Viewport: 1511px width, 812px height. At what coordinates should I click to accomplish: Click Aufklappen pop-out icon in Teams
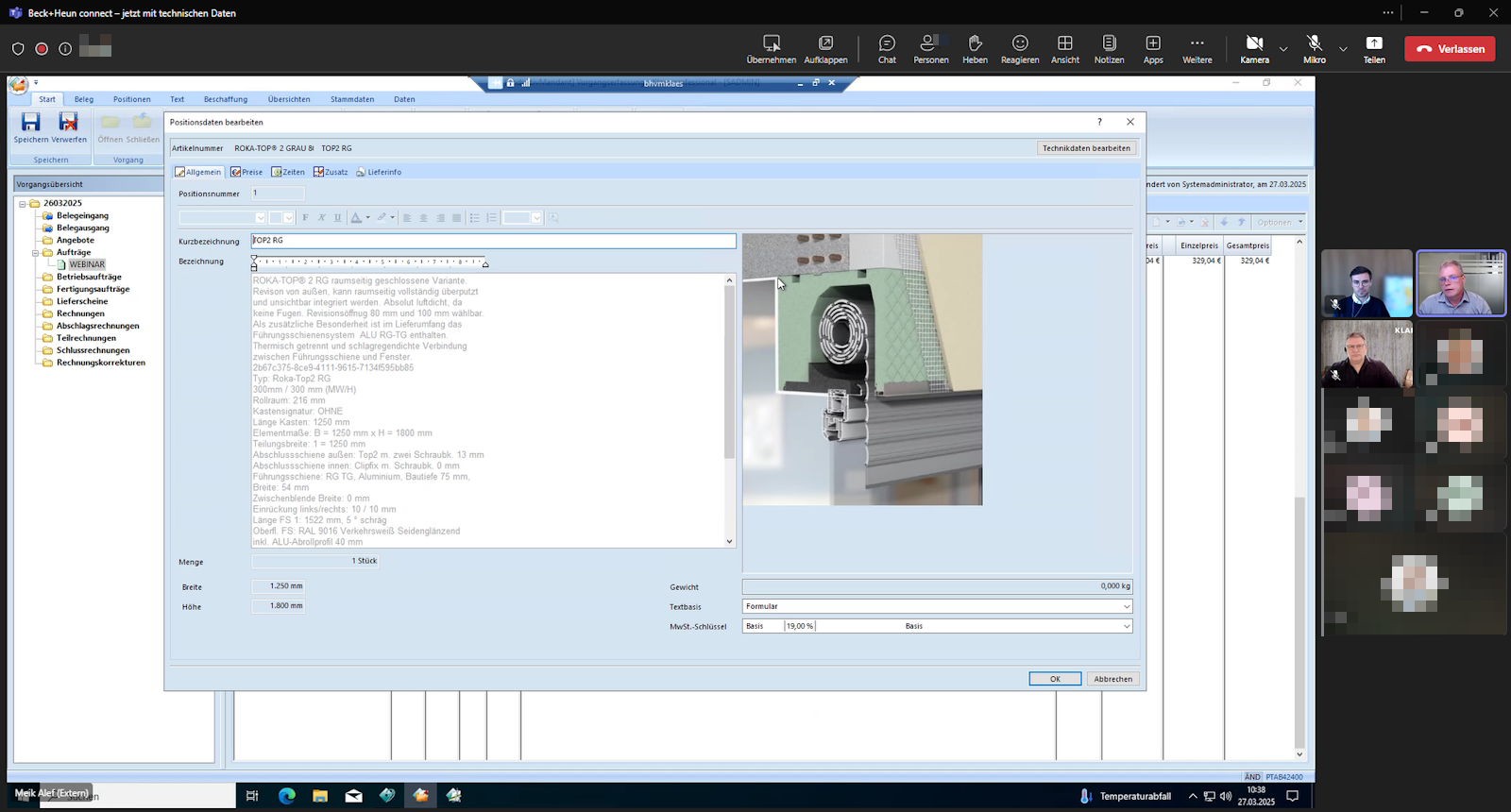point(825,43)
